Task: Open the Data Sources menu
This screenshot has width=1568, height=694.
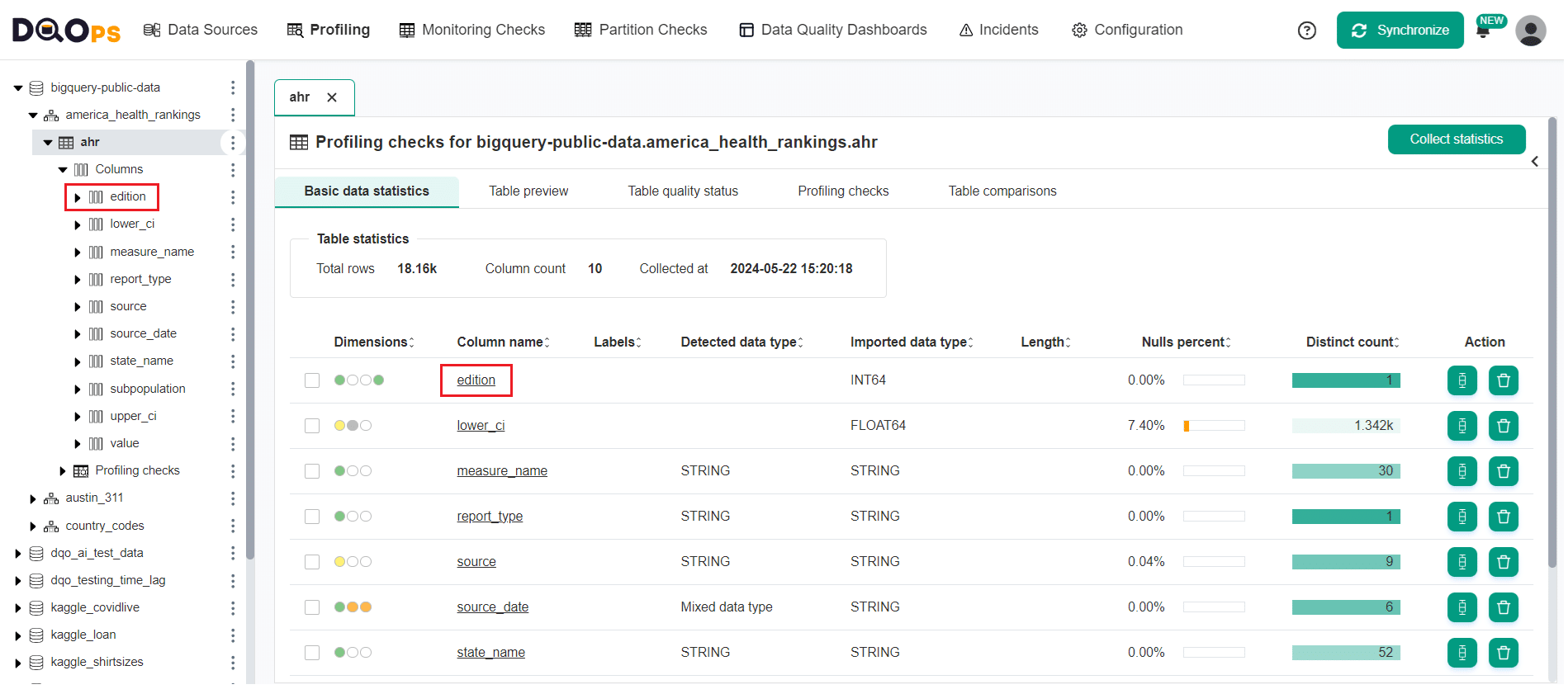Action: [201, 30]
